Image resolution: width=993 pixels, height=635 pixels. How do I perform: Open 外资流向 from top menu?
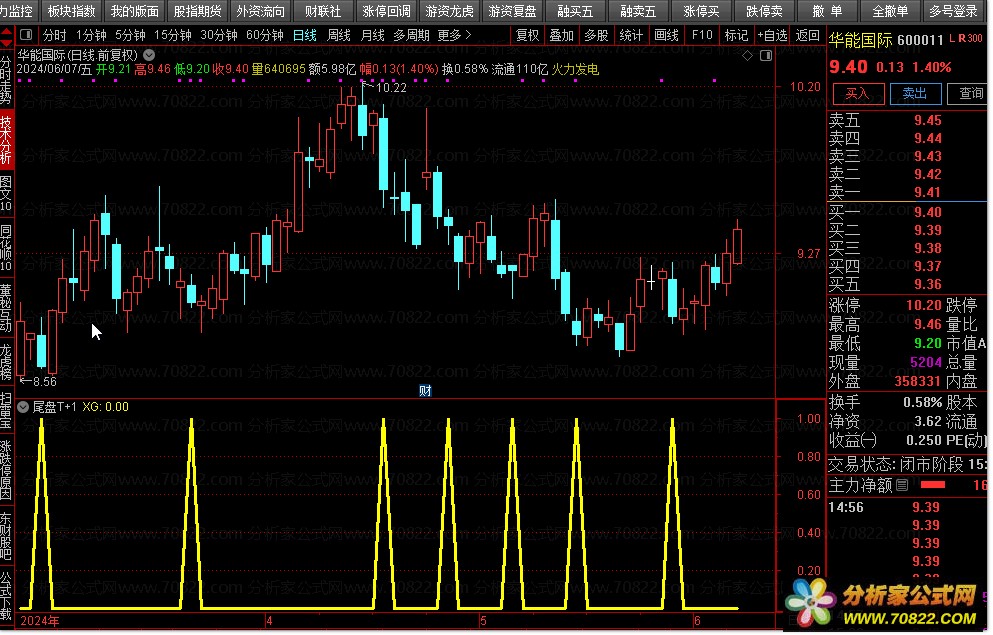coord(260,11)
